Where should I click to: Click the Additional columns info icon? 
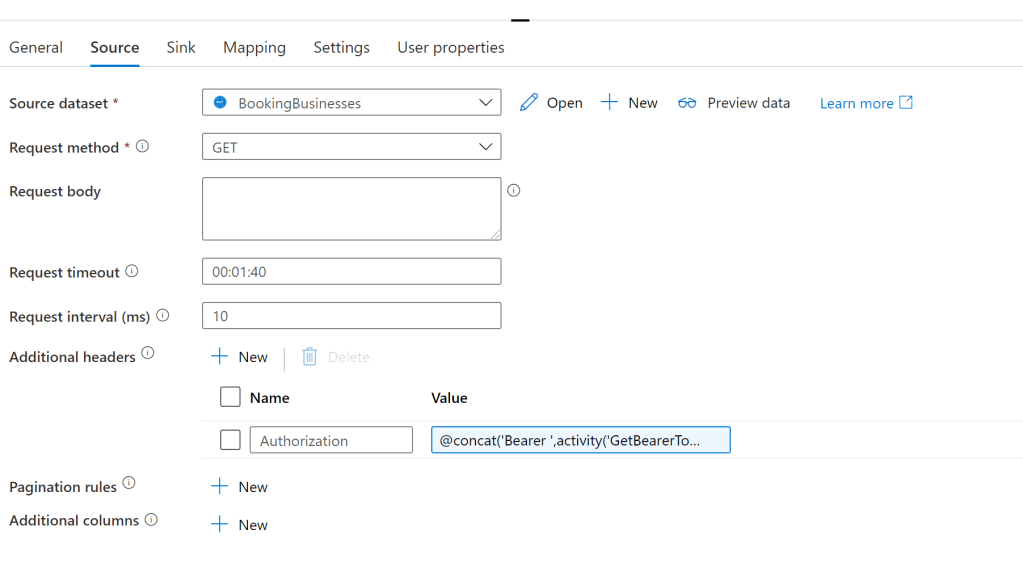pos(151,519)
